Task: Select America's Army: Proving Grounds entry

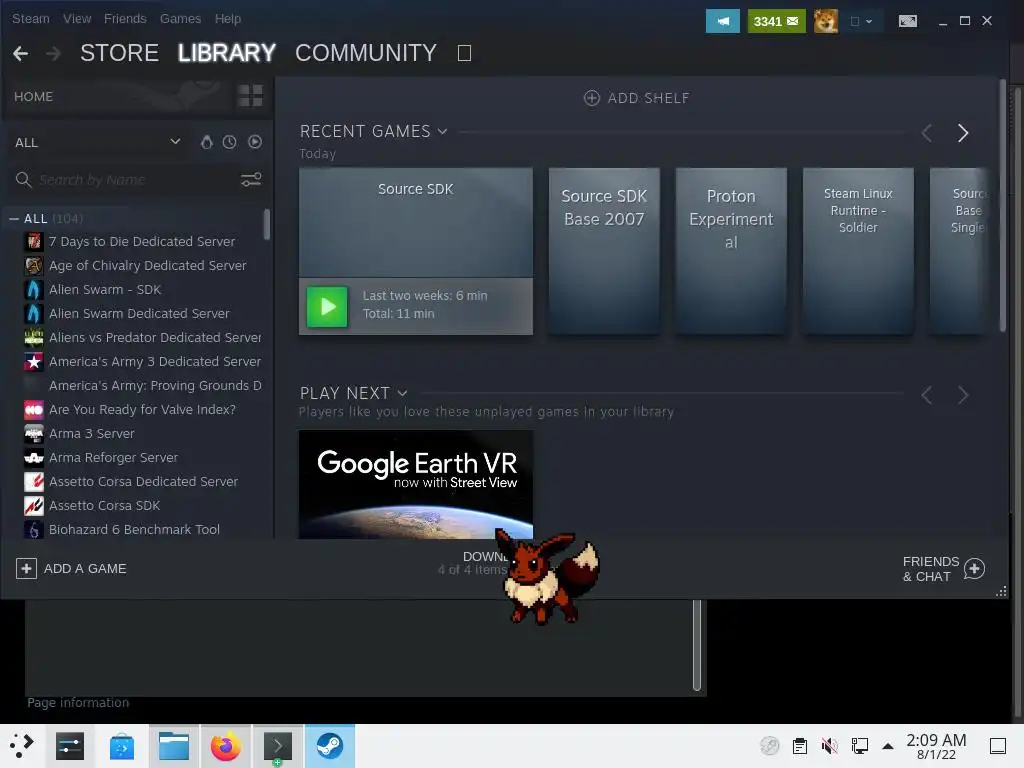Action: pos(142,385)
